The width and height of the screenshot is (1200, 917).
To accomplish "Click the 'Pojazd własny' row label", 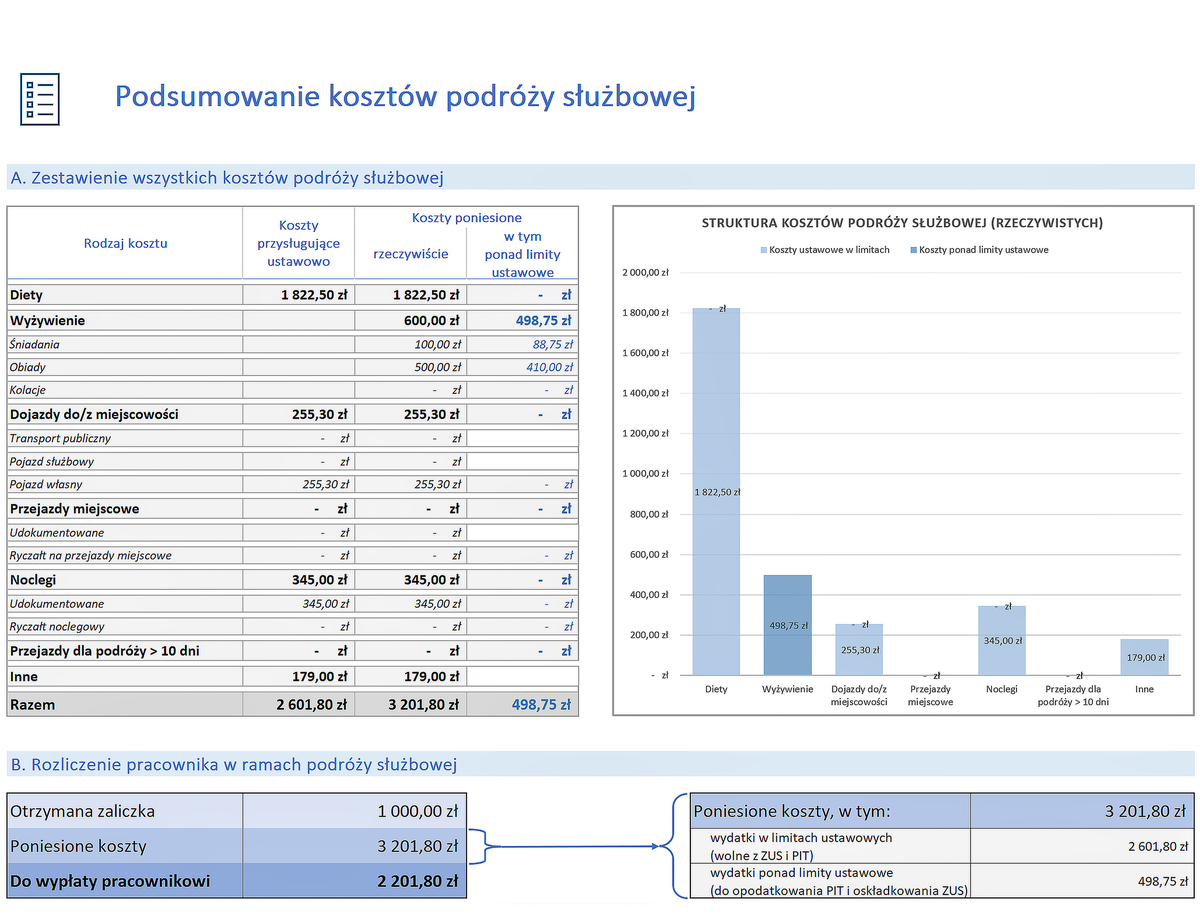I will (46, 484).
